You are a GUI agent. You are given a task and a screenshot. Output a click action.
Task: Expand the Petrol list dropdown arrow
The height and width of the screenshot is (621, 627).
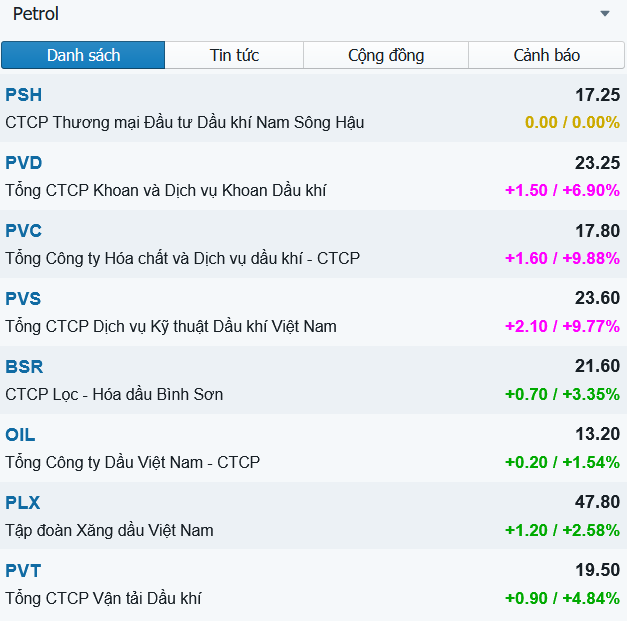click(604, 14)
